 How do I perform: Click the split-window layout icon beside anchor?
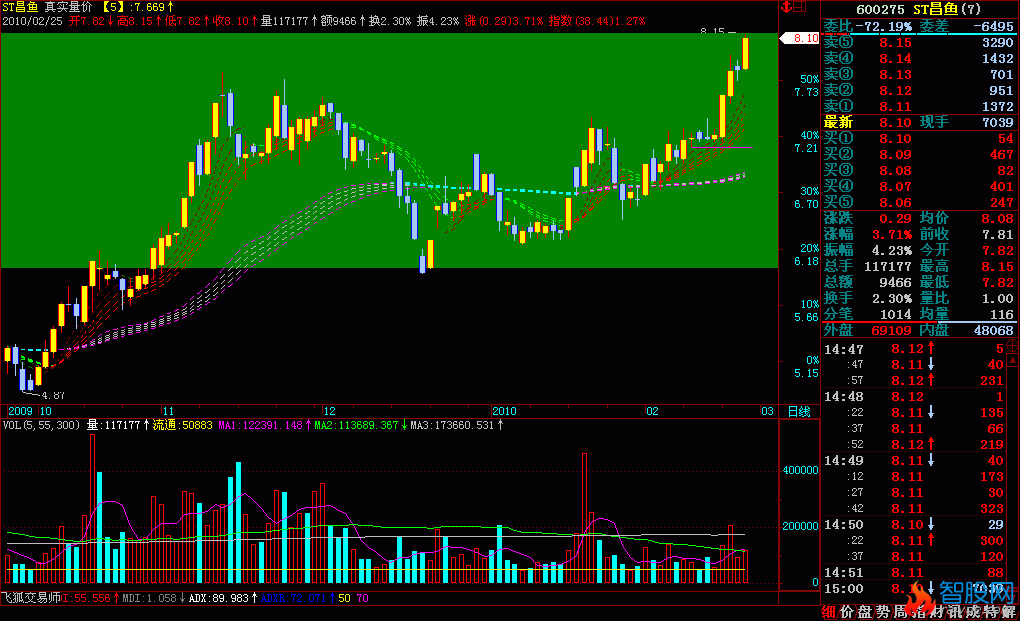(800, 7)
